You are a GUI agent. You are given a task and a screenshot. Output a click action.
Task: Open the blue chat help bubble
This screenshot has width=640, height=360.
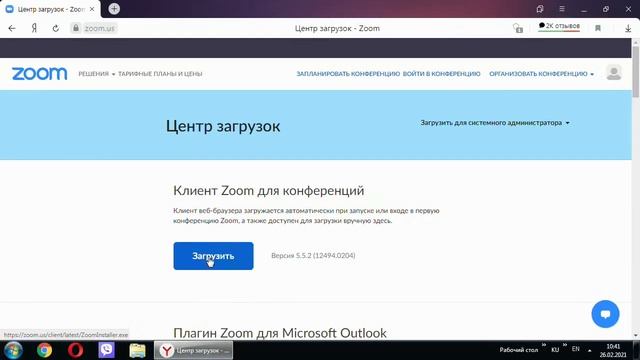(x=605, y=314)
